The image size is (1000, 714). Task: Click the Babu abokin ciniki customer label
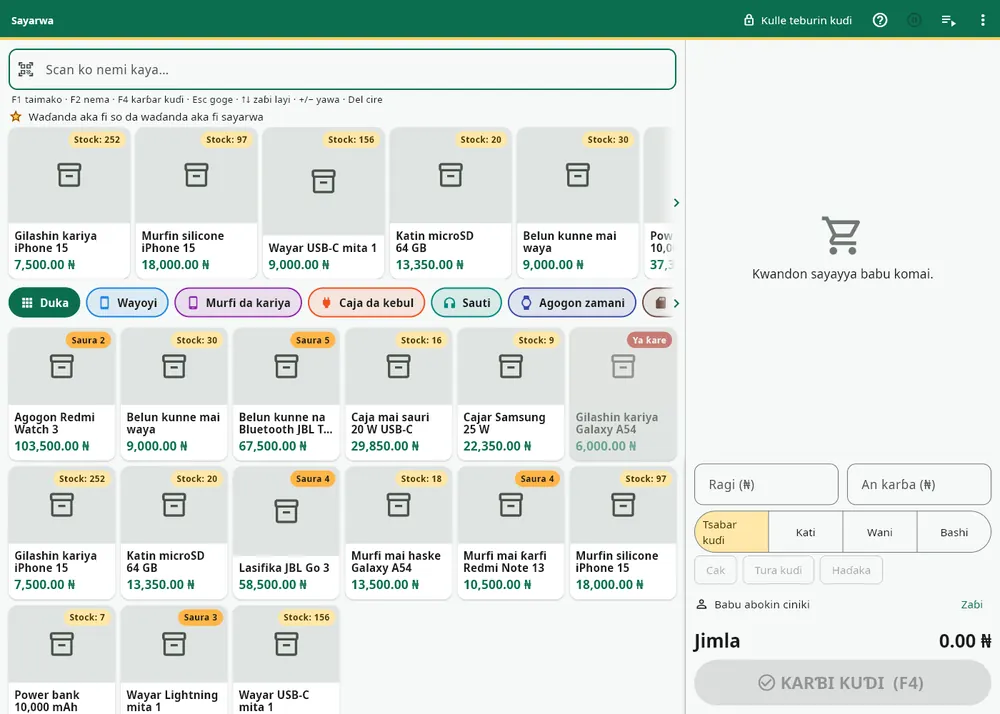(x=761, y=604)
